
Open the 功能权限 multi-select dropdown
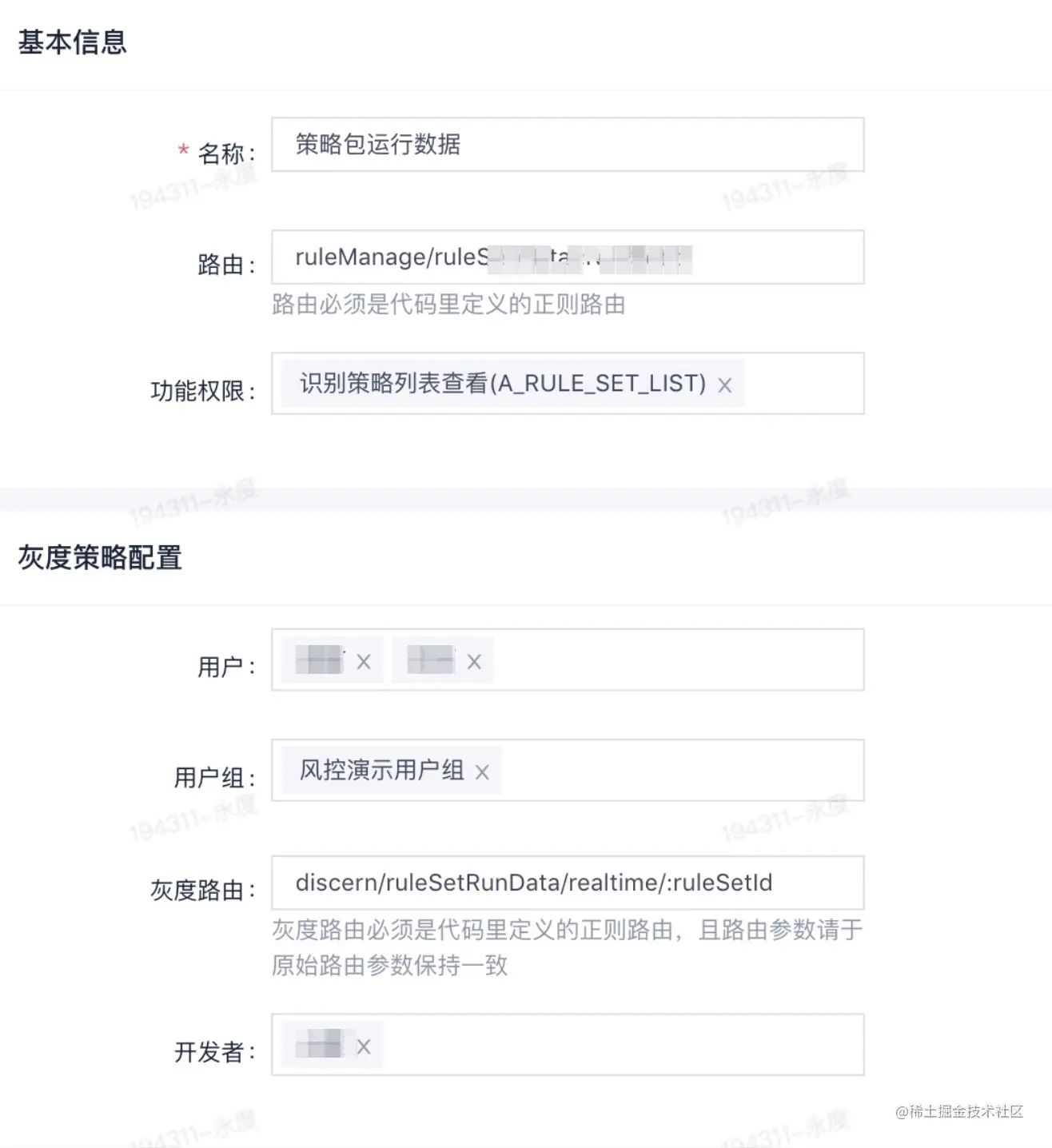803,384
